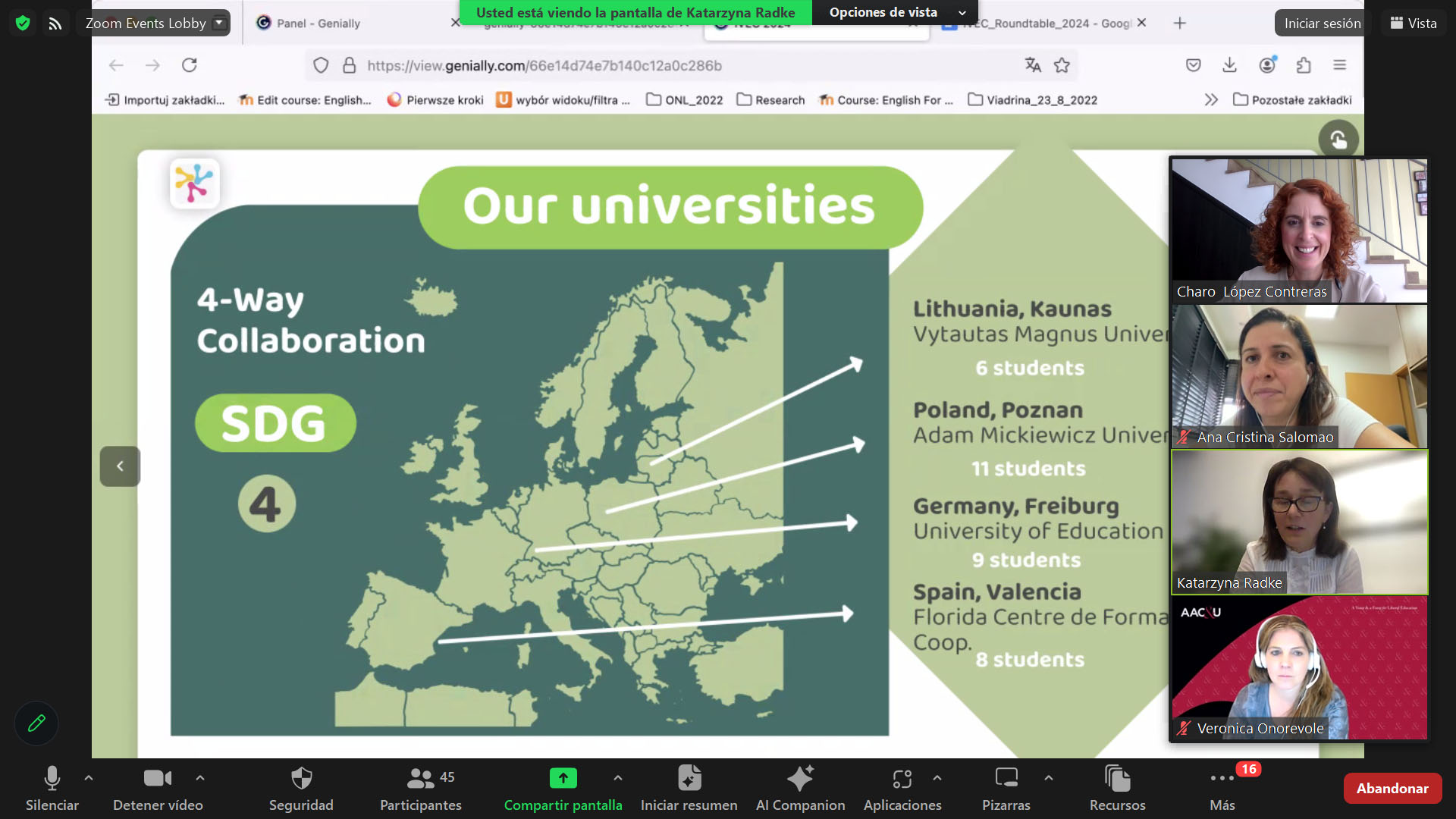
Task: Bookmark this page with star icon
Action: 1062,65
